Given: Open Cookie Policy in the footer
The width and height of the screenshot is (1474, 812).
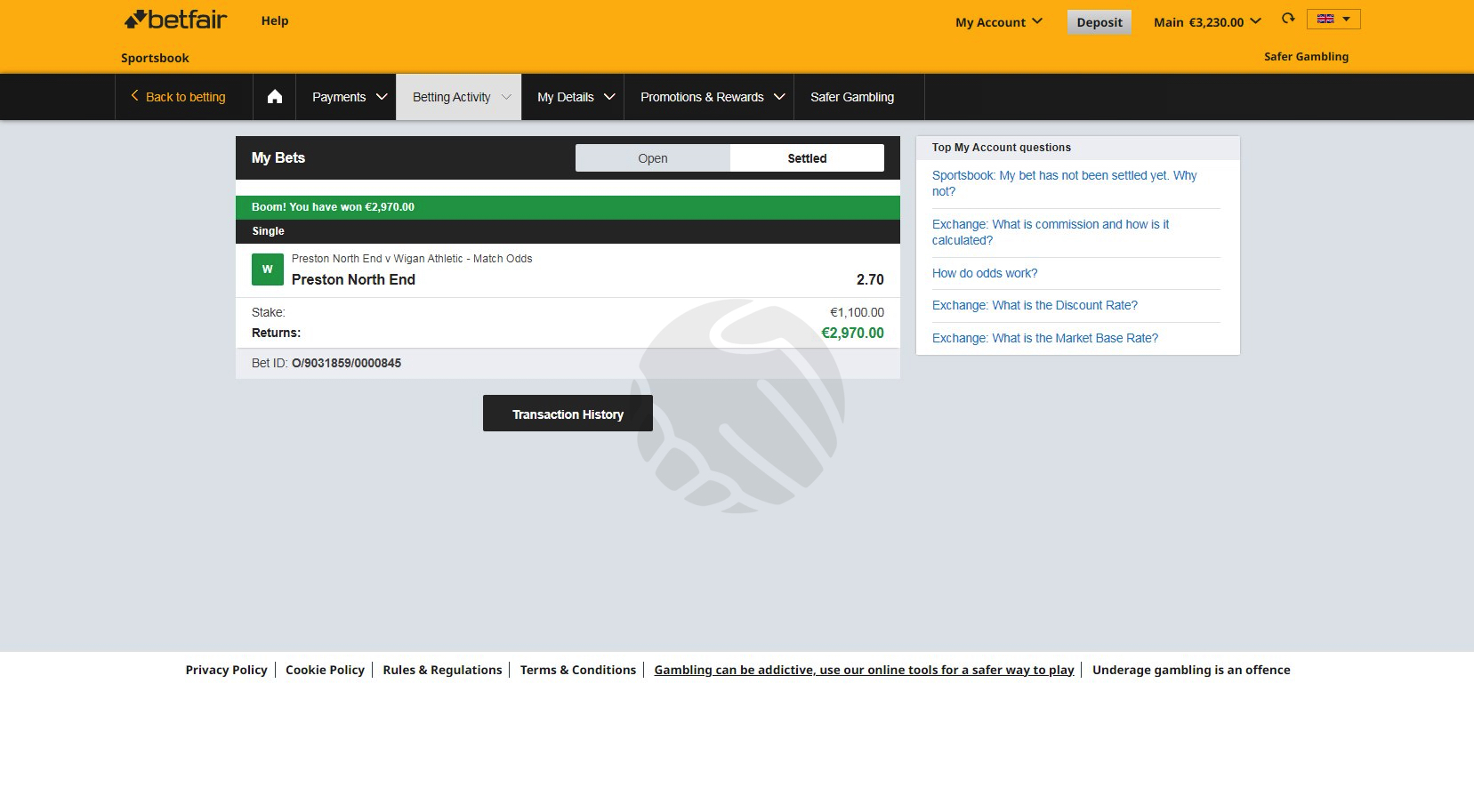Looking at the screenshot, I should pos(325,670).
